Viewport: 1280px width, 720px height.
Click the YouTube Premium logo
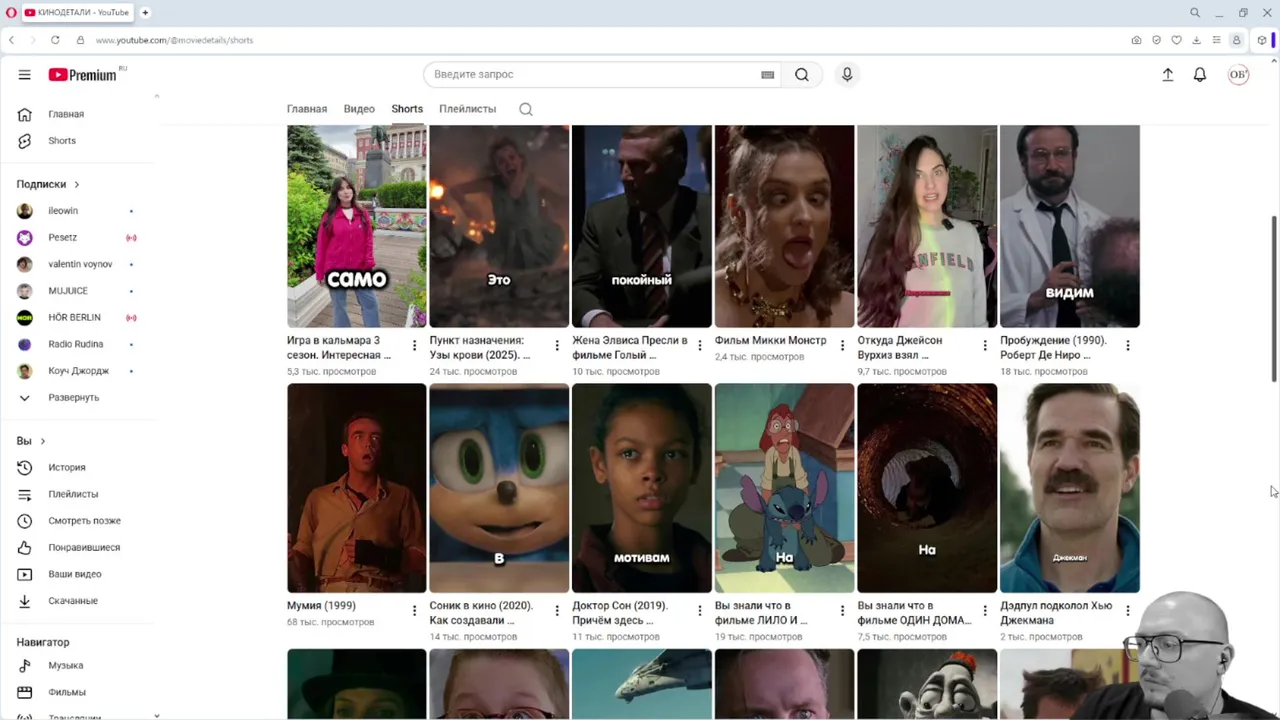coord(83,75)
